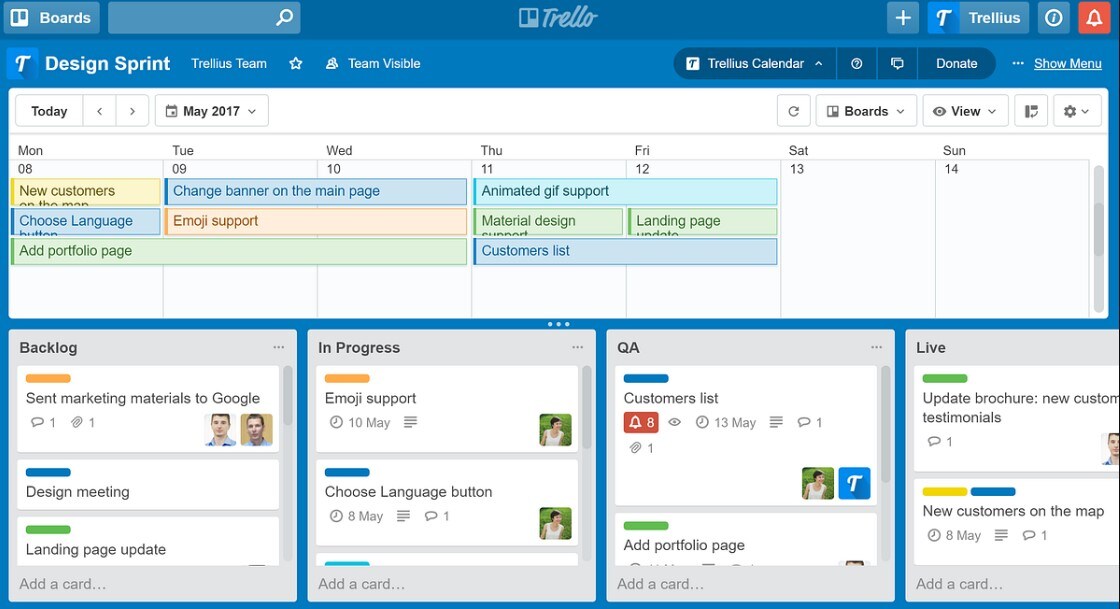Go to next calendar period
Viewport: 1120px width, 609px height.
(x=132, y=111)
